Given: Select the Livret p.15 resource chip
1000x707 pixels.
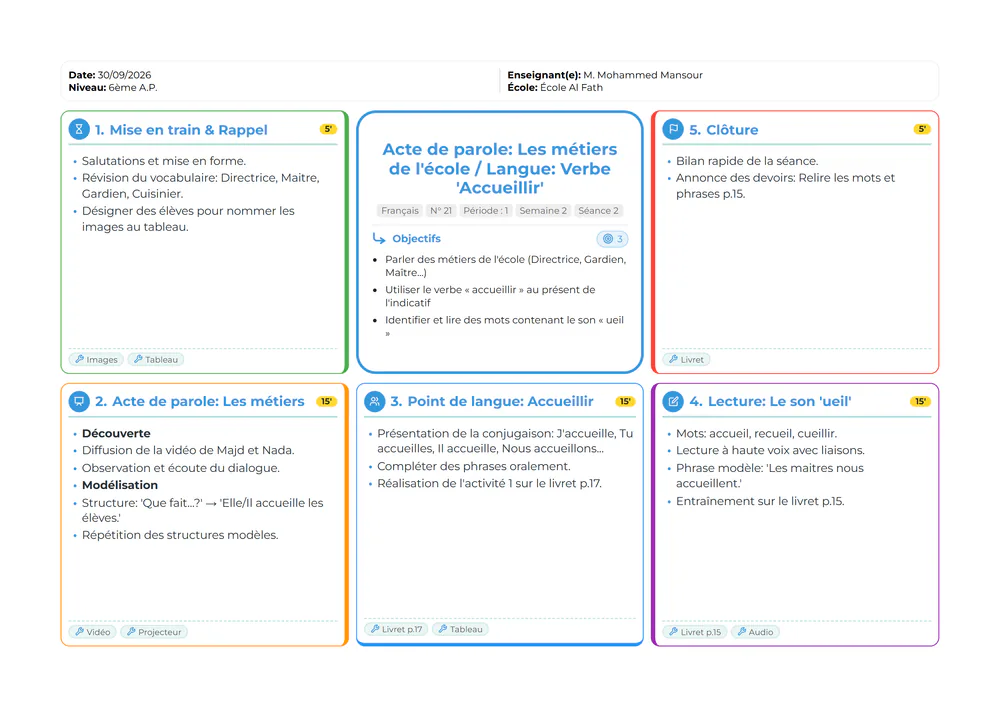Looking at the screenshot, I should click(695, 632).
